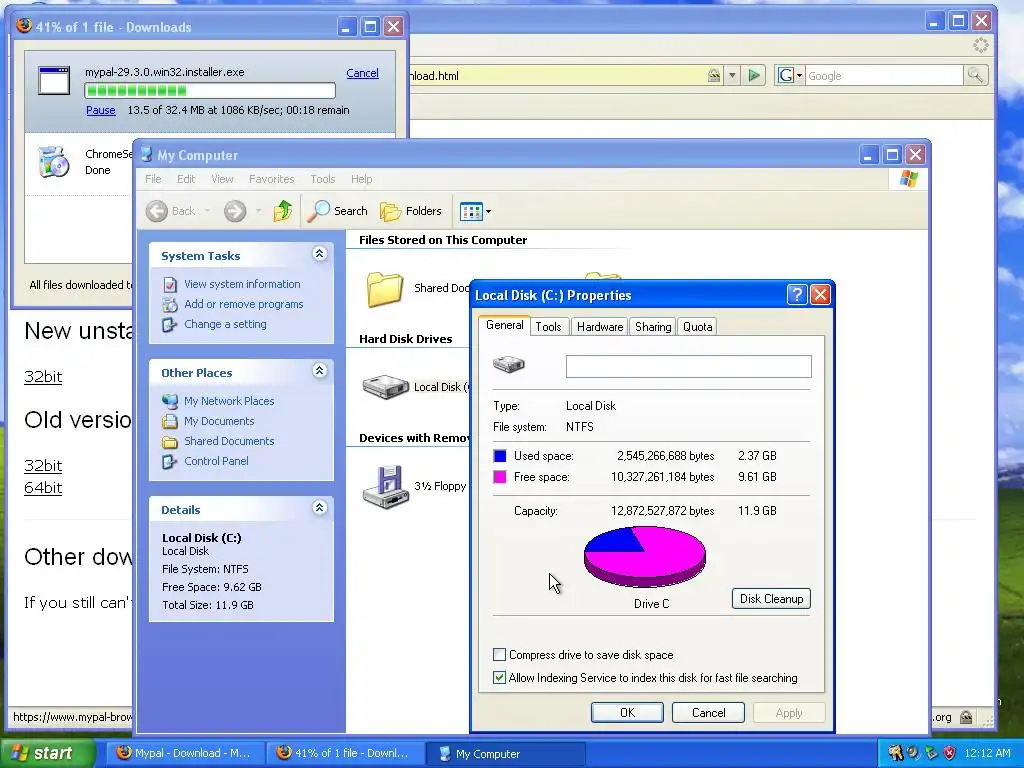Collapse the Details panel
1024x768 pixels.
pos(319,507)
